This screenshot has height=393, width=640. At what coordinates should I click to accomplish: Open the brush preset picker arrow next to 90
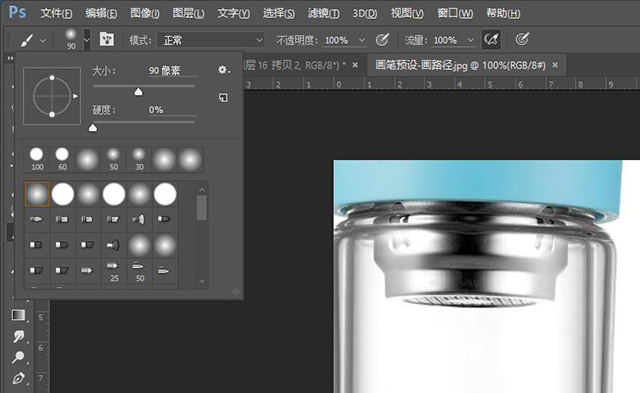[87, 40]
